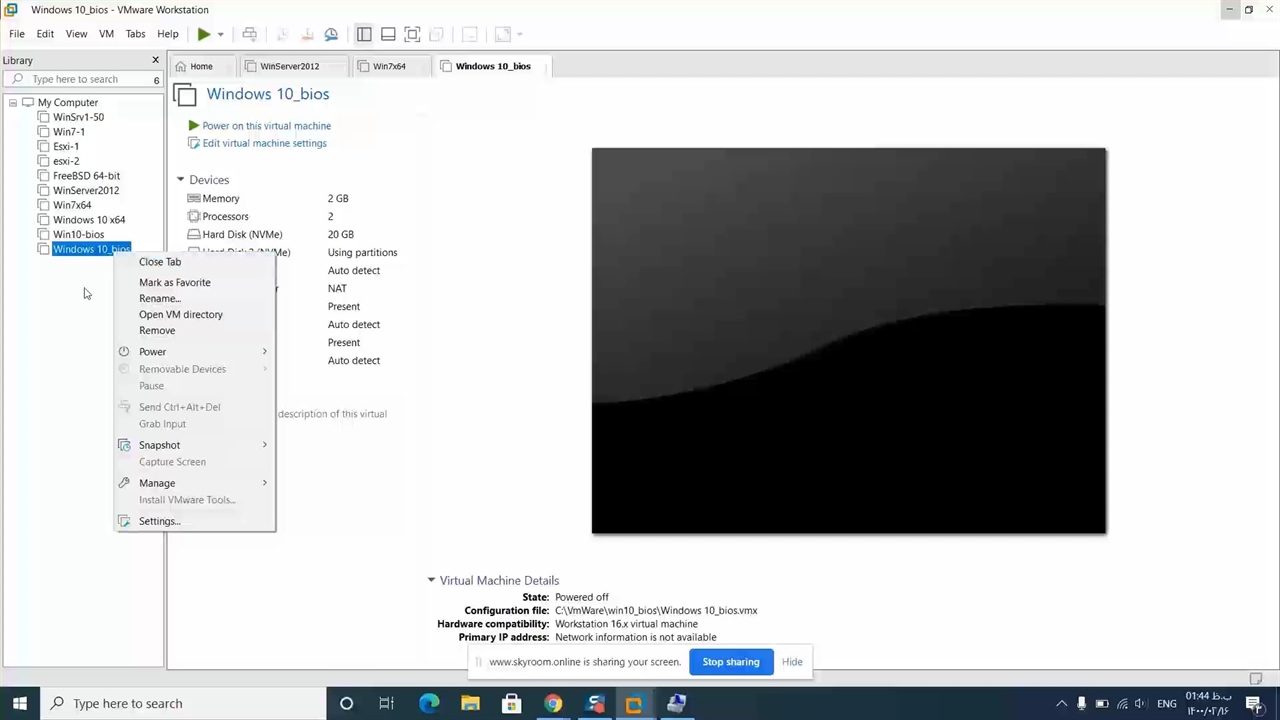The width and height of the screenshot is (1280, 720).
Task: Close the Library panel
Action: click(155, 60)
